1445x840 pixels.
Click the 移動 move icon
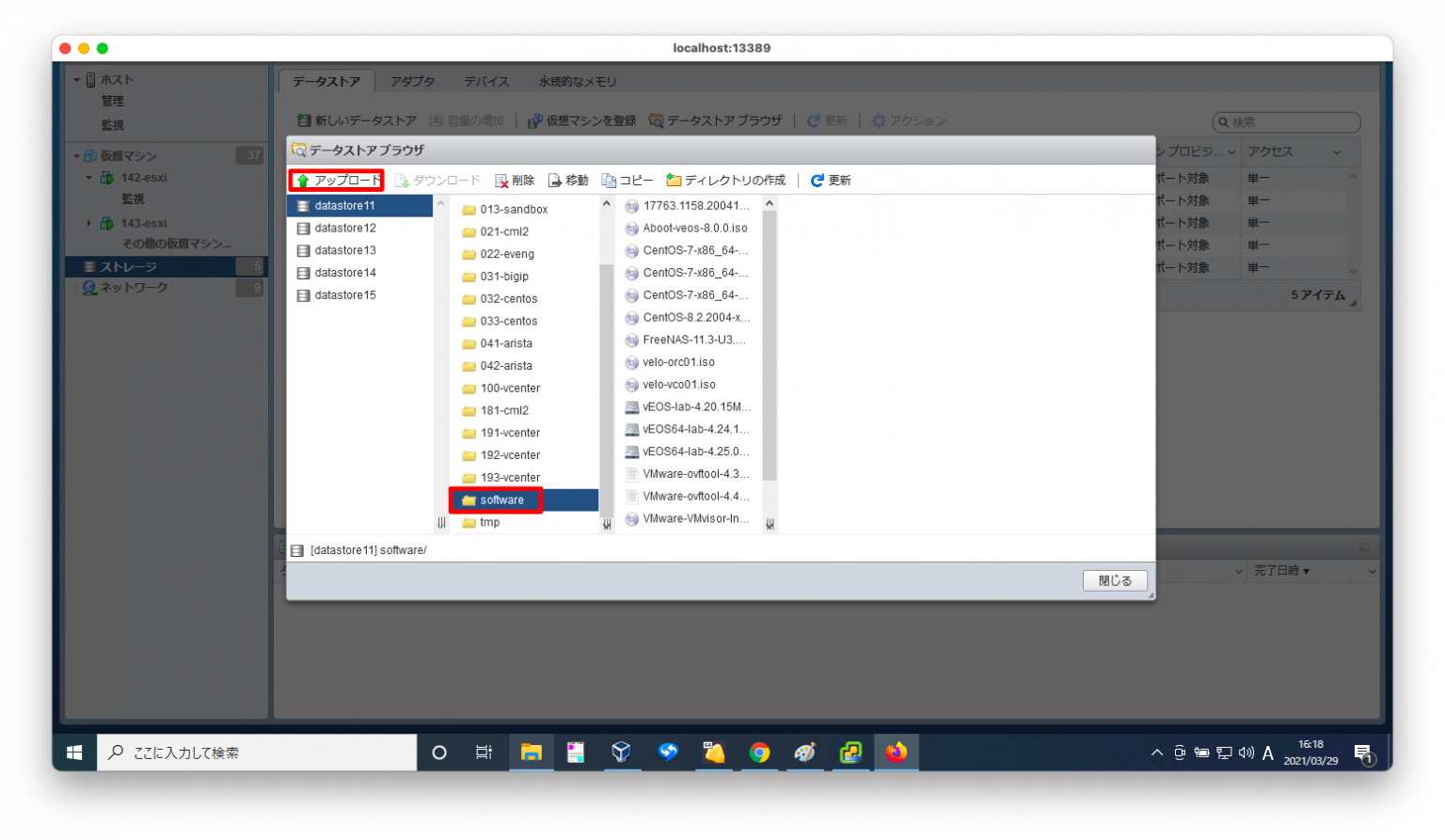click(x=556, y=180)
